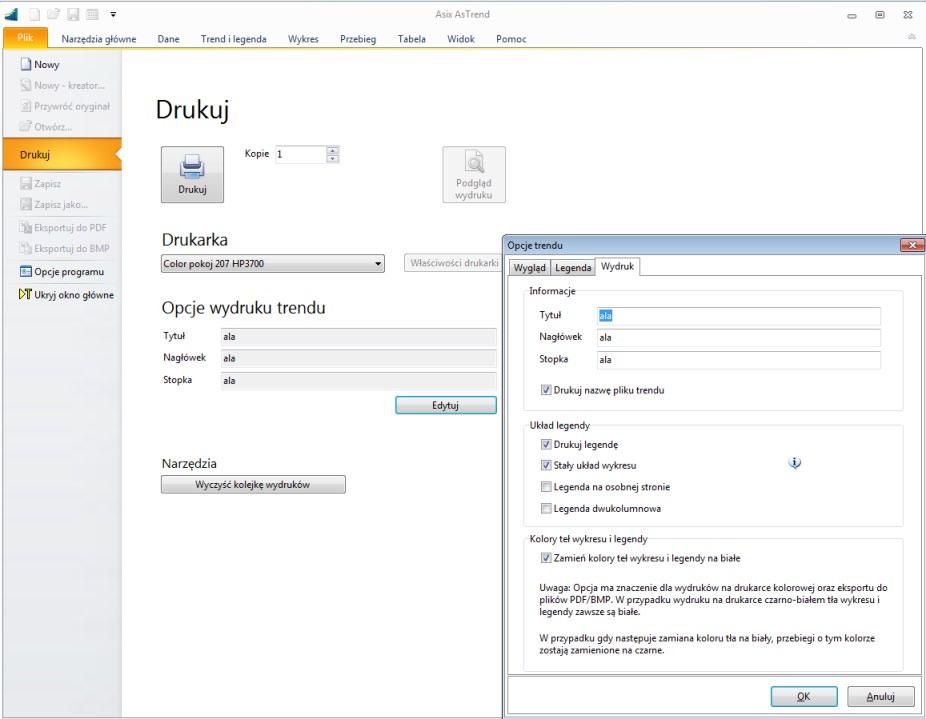The height and width of the screenshot is (719, 926).
Task: Click the Kopie number field
Action: click(301, 154)
